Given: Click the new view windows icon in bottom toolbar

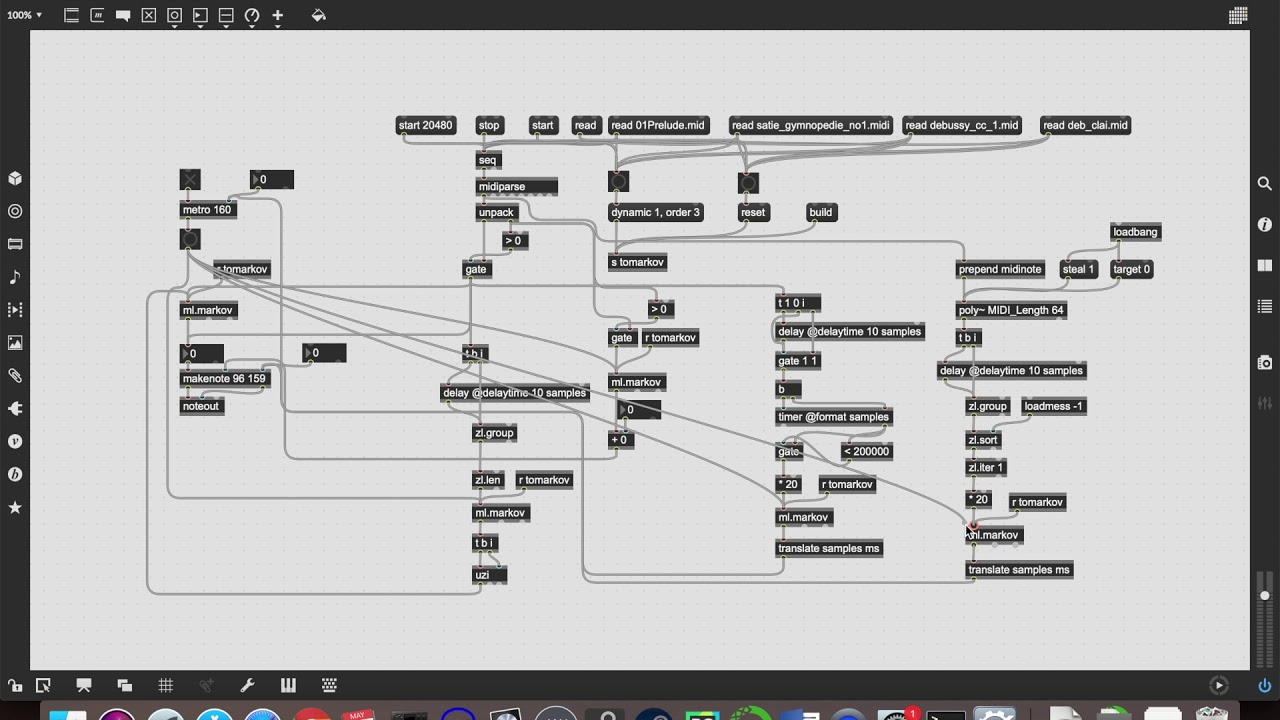Looking at the screenshot, I should point(125,685).
